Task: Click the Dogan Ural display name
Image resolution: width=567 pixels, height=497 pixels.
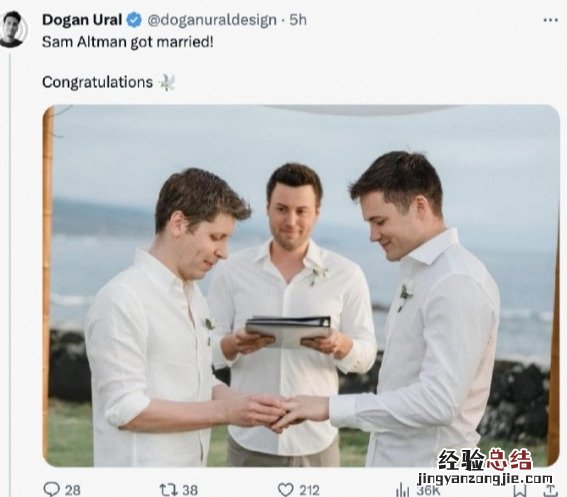Action: click(82, 20)
